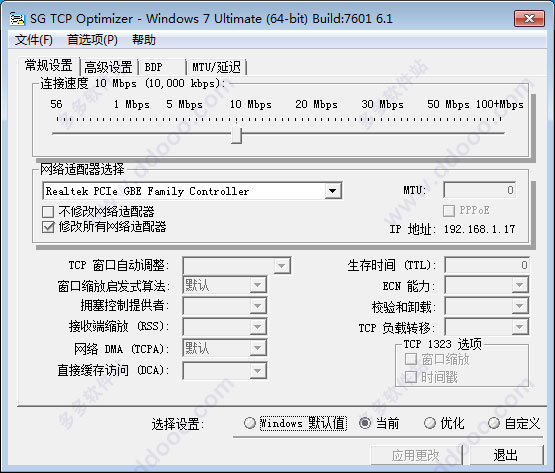Check 不修改网络适配器 checkbox

[48, 212]
